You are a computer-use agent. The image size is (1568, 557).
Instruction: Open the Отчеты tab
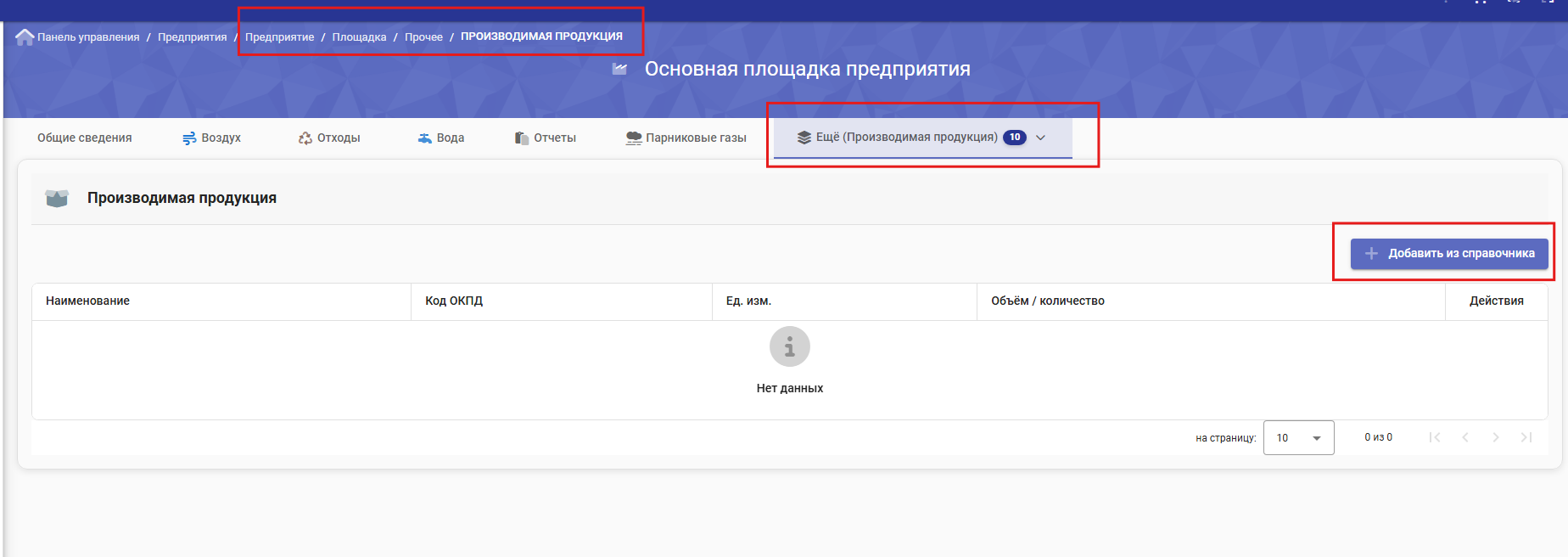pyautogui.click(x=545, y=138)
